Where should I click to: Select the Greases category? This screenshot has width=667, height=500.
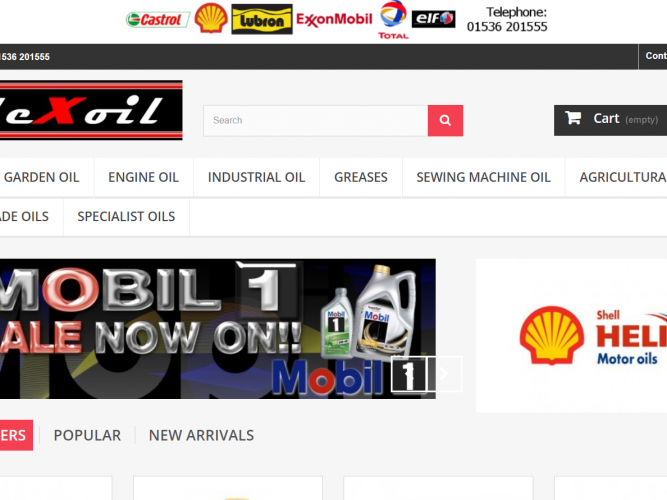click(360, 177)
